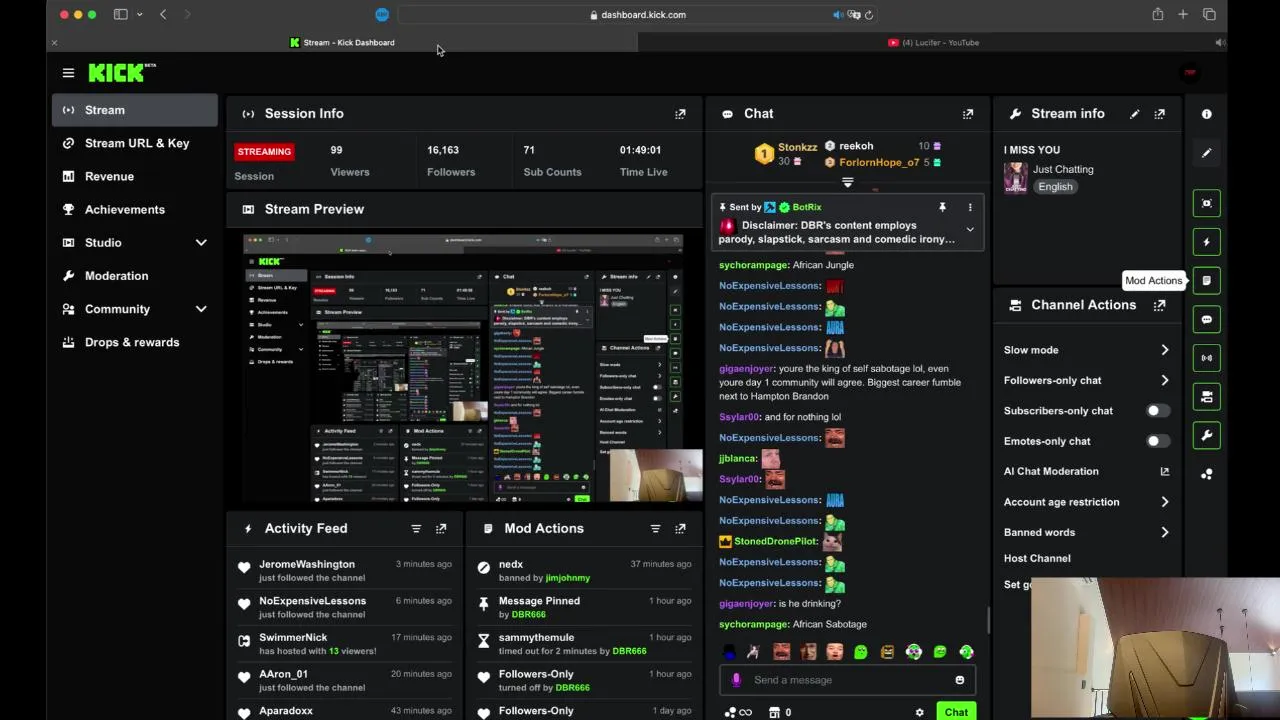
Task: Click JeromeWashington in Activity Feed
Action: [307, 564]
